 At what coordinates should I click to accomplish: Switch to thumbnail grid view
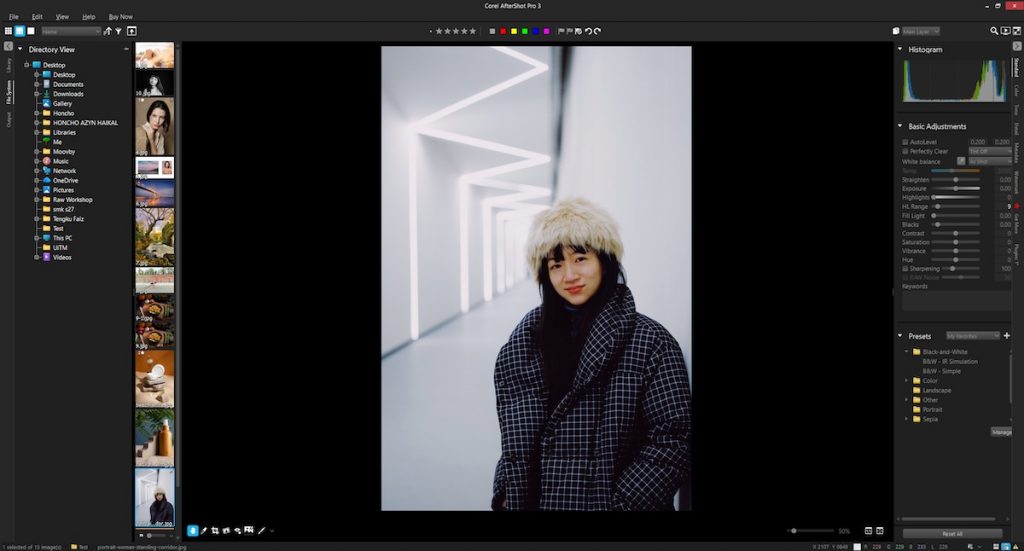(x=8, y=31)
